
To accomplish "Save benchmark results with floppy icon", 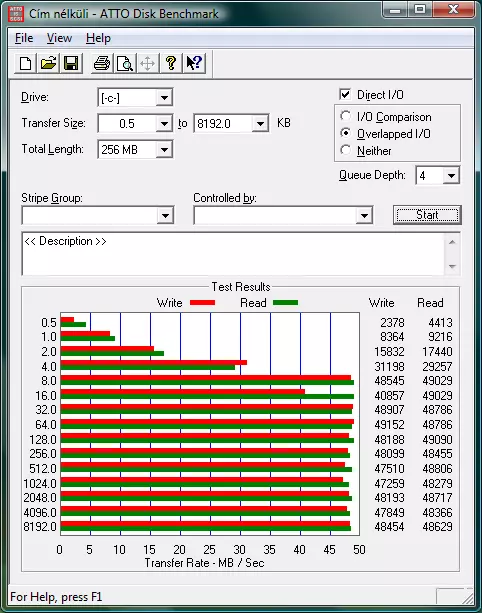I will pyautogui.click(x=71, y=63).
